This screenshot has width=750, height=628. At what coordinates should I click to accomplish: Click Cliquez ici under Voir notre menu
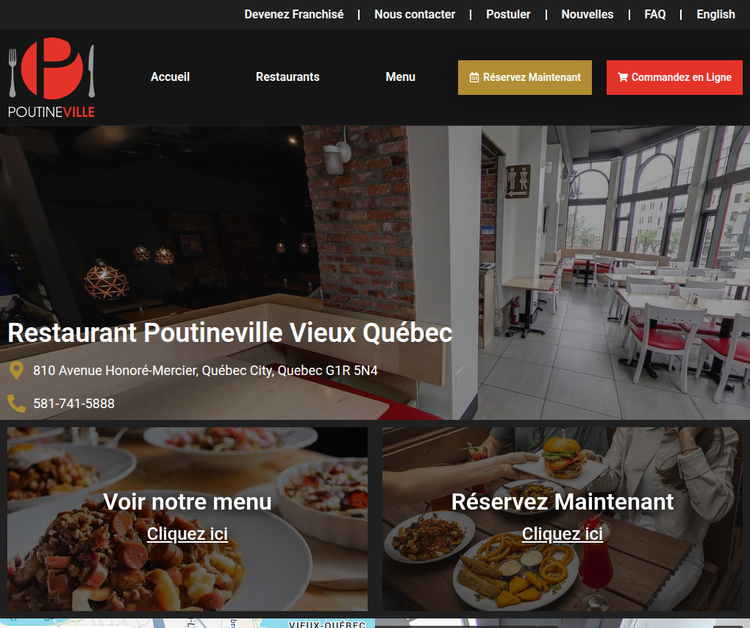coord(188,534)
